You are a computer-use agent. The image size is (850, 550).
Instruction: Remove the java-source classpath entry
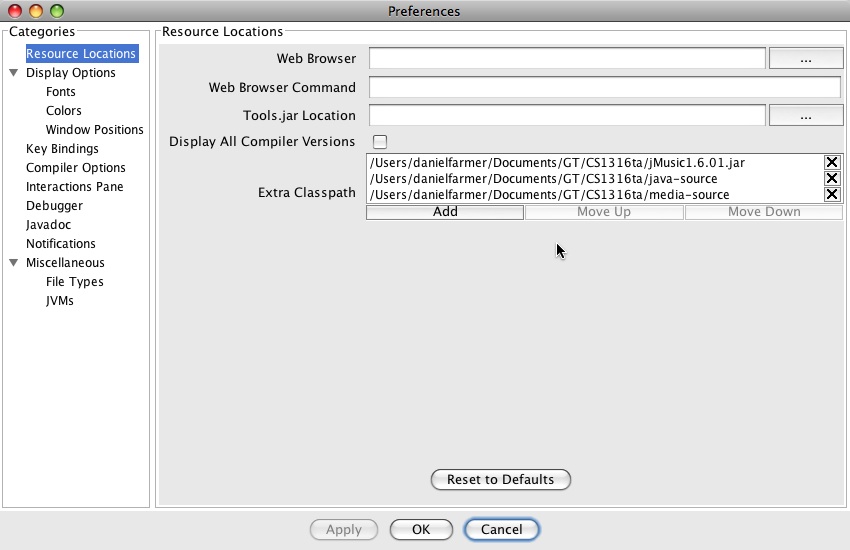tap(831, 179)
